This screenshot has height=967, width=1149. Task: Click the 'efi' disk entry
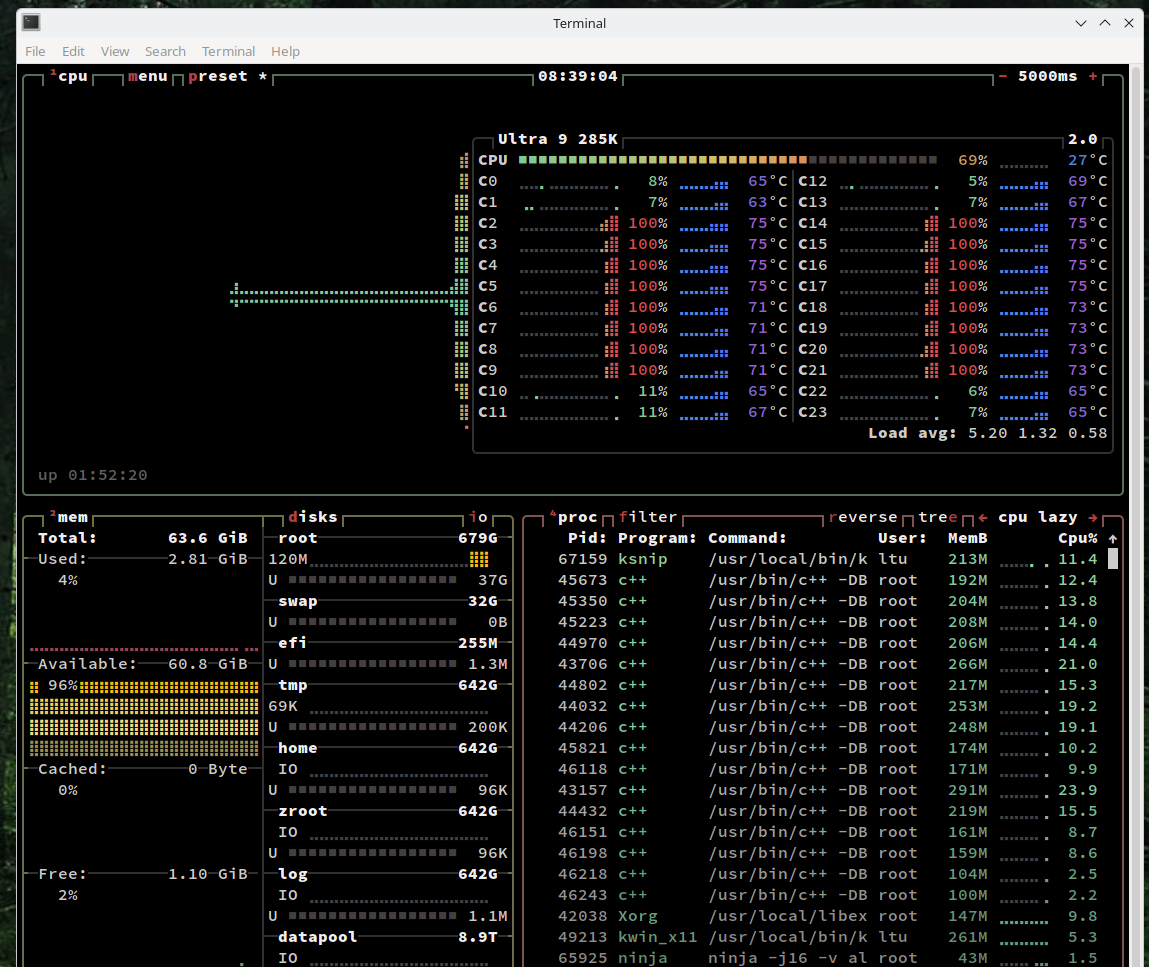click(292, 643)
